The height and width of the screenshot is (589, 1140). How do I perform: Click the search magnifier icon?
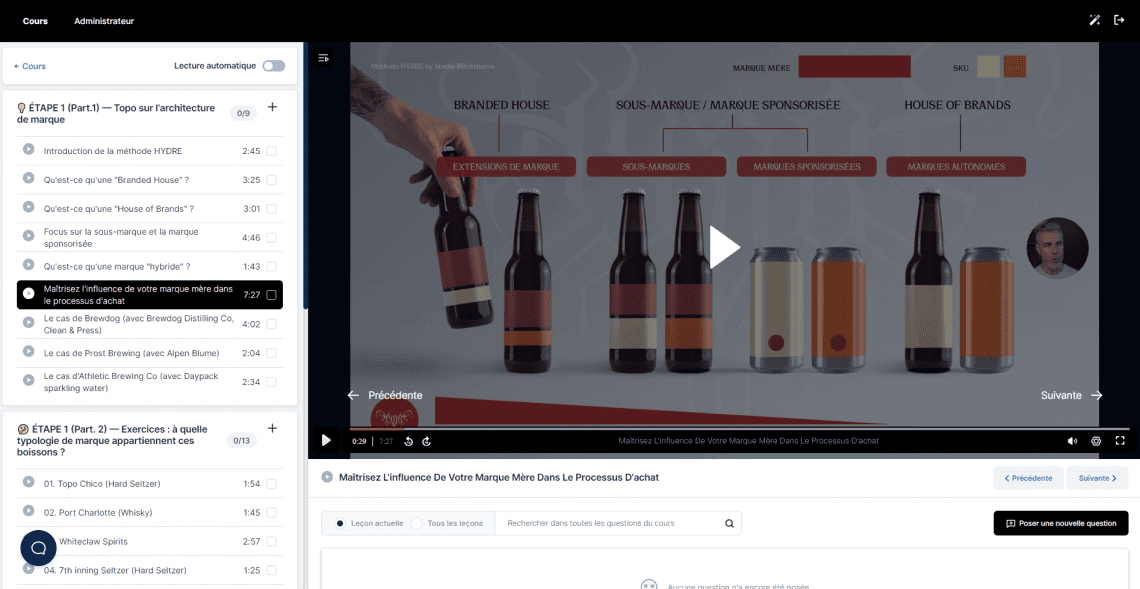729,523
